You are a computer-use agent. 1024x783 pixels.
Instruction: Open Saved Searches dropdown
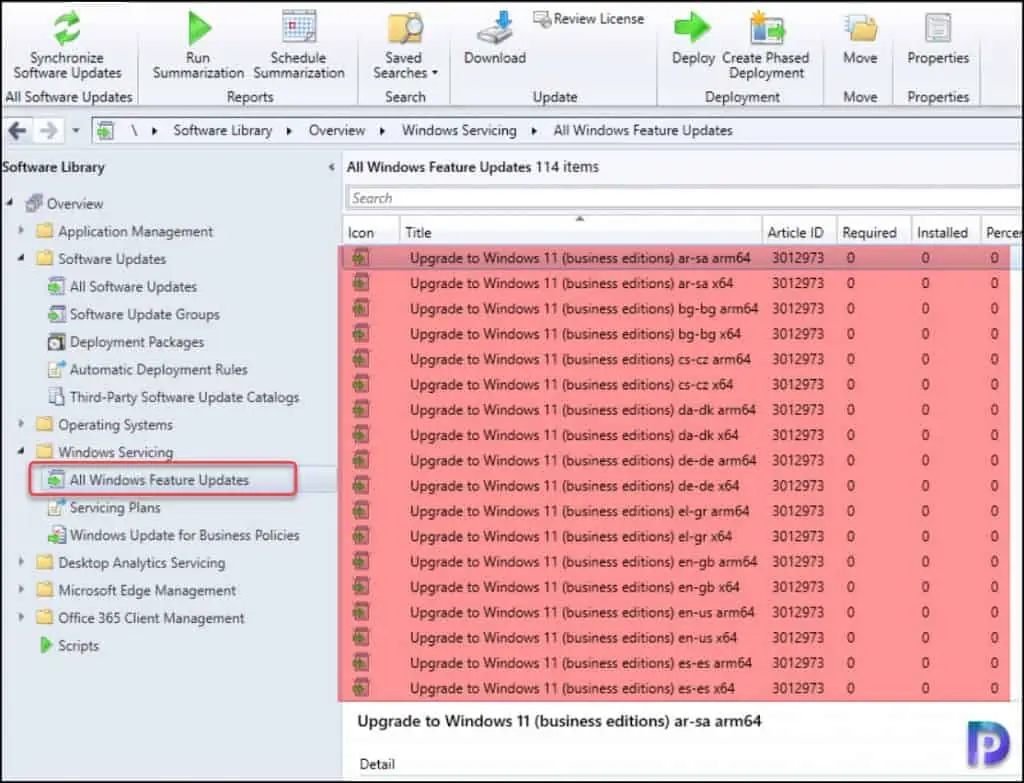pyautogui.click(x=404, y=46)
